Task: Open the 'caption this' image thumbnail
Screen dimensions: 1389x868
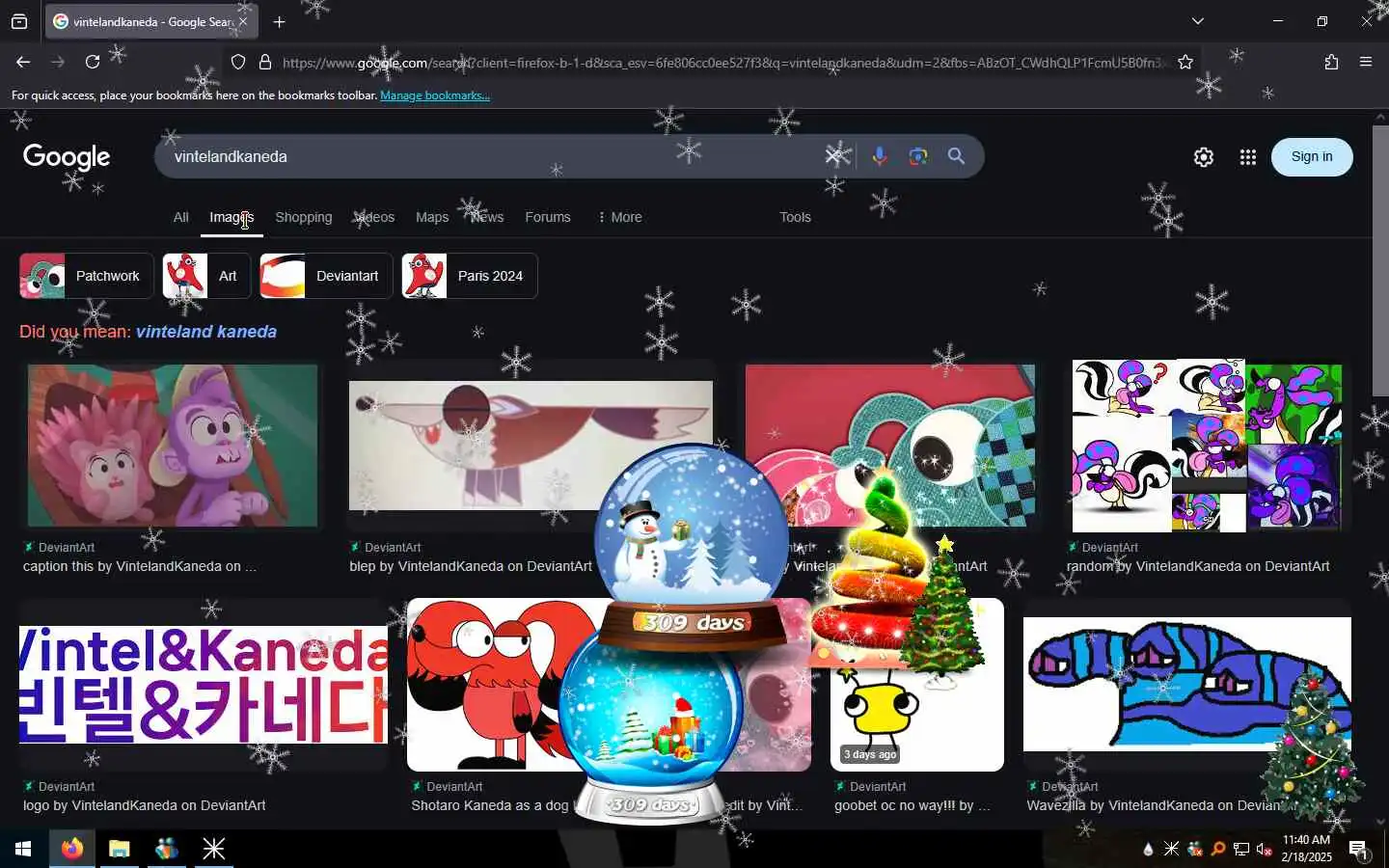Action: pyautogui.click(x=173, y=445)
